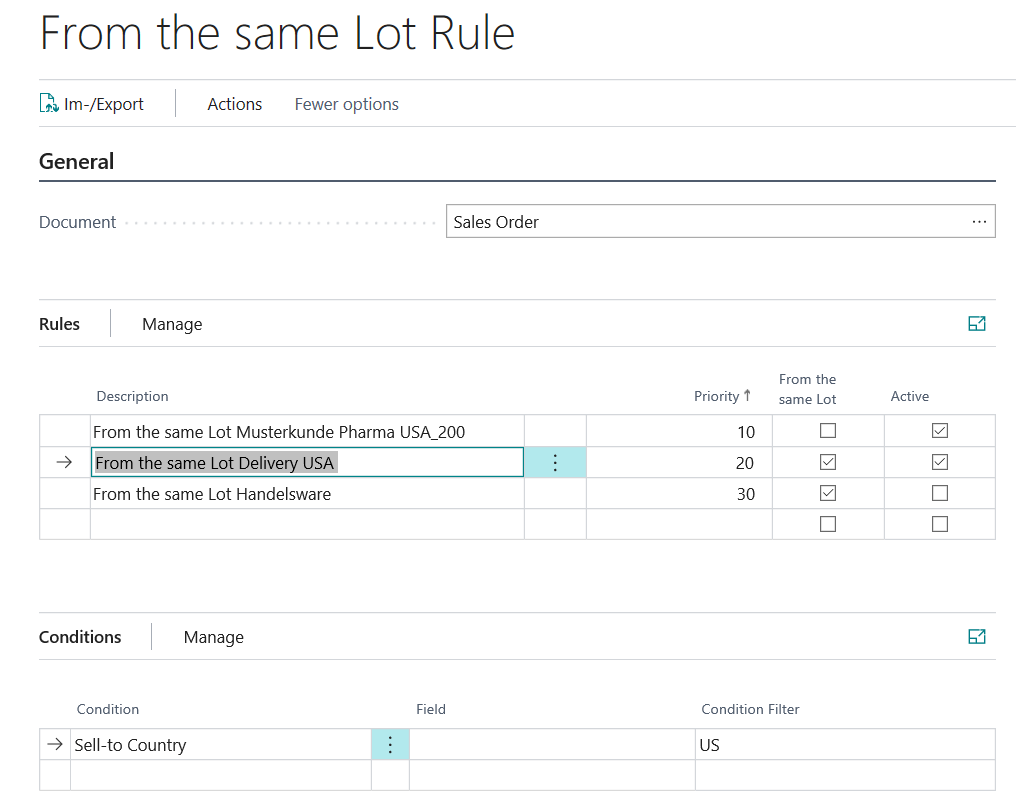This screenshot has width=1016, height=802.
Task: Edit the From the same Lot Delivery USA description
Action: coord(307,463)
